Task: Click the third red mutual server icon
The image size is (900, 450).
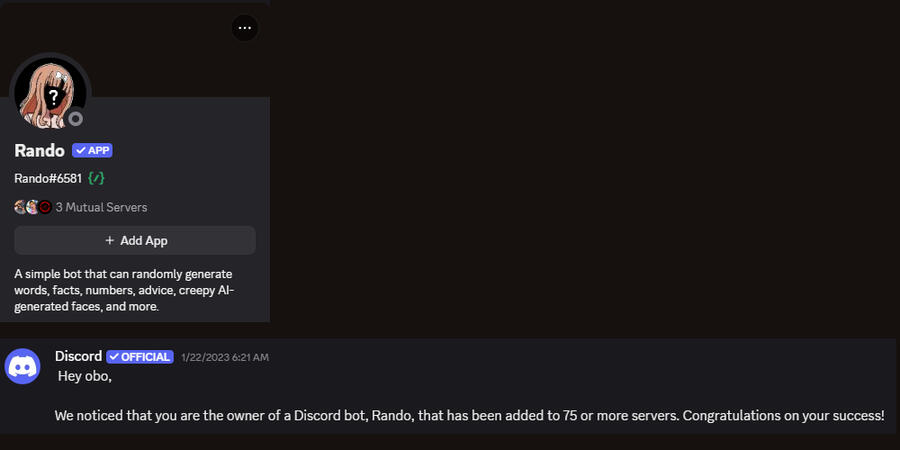Action: coord(44,207)
